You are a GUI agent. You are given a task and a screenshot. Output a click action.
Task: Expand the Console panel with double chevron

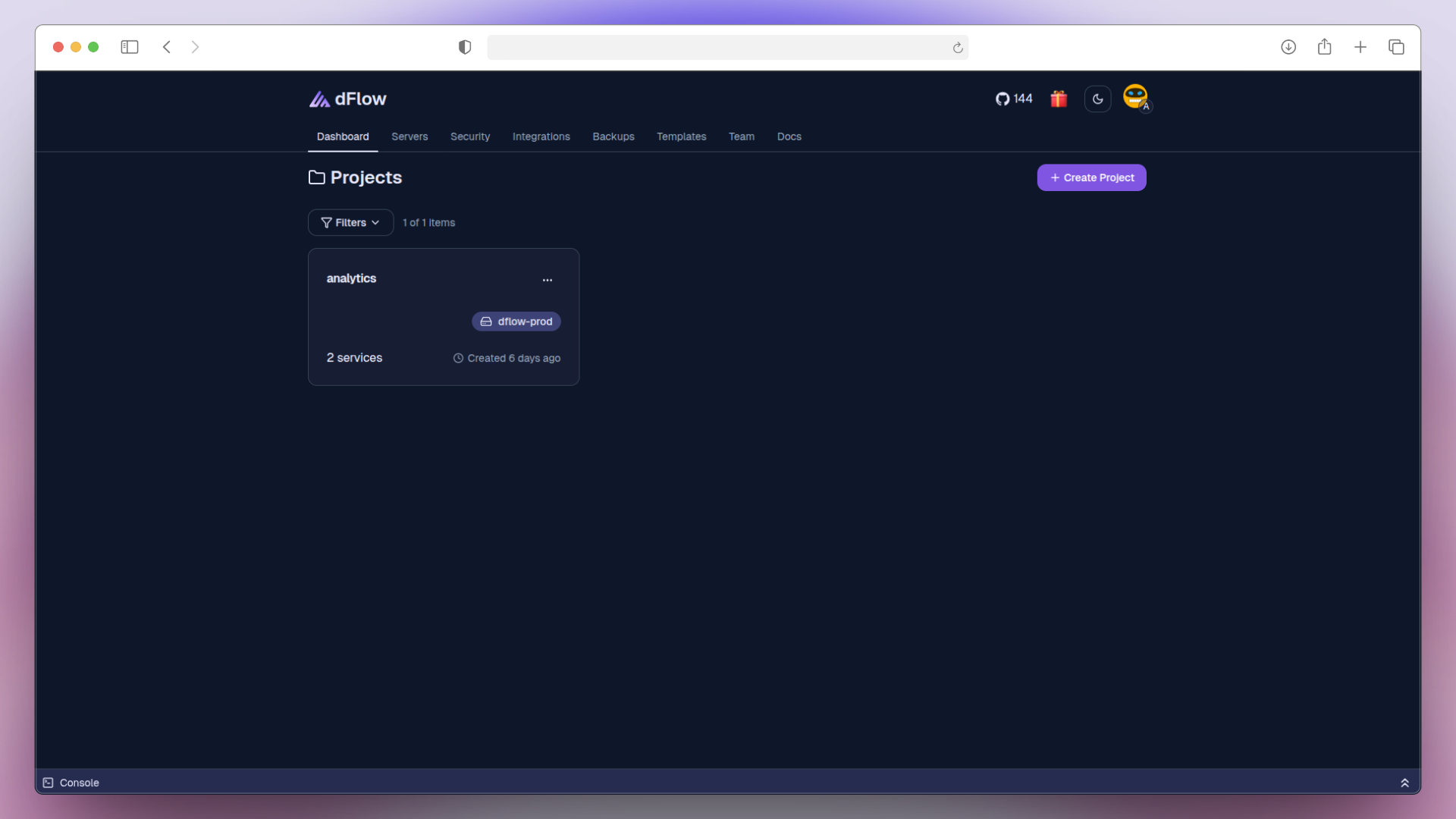(x=1404, y=783)
